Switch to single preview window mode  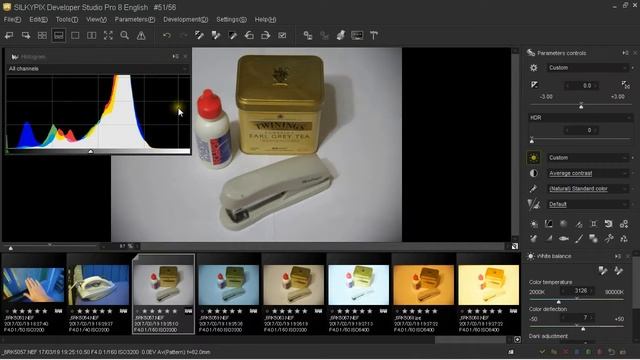coord(75,36)
